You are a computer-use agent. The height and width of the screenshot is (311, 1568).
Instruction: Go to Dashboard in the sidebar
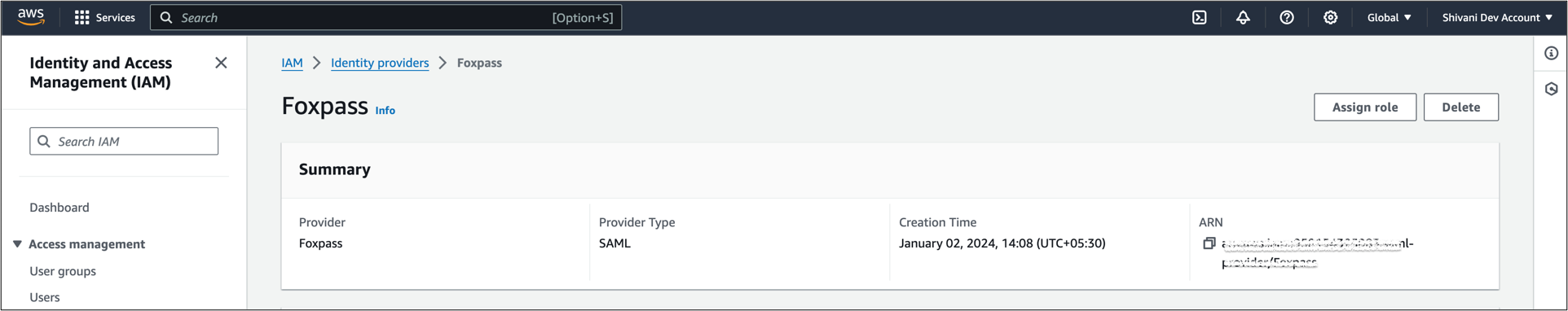[x=59, y=208]
